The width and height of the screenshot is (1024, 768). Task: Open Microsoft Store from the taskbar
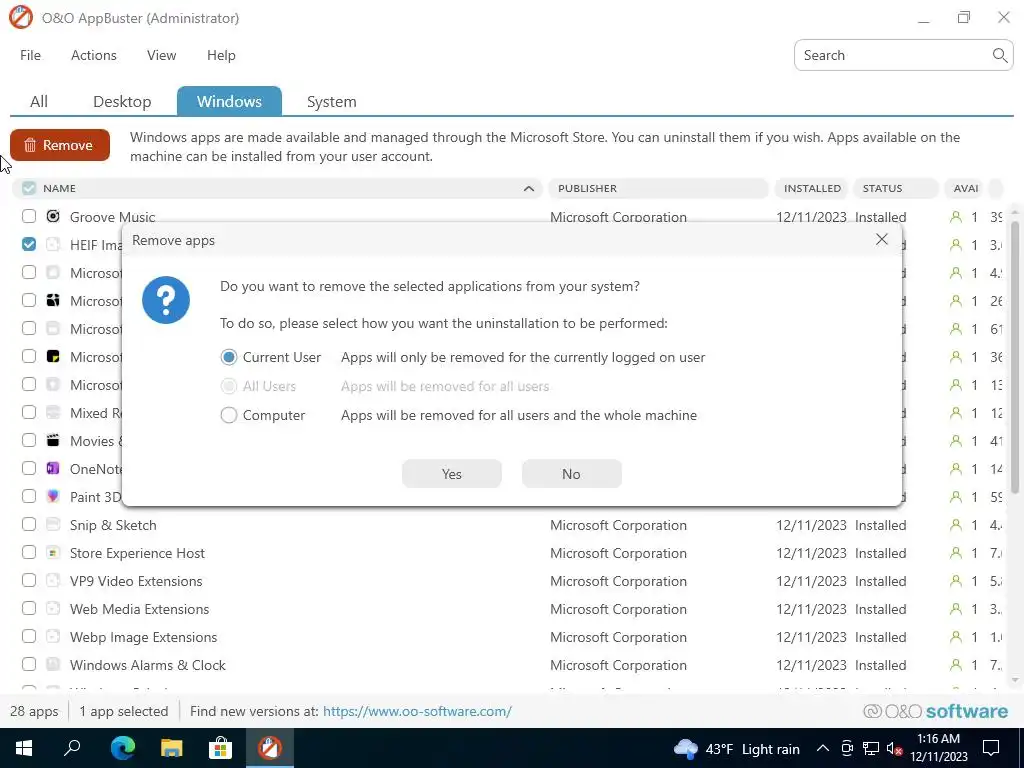pyautogui.click(x=221, y=748)
